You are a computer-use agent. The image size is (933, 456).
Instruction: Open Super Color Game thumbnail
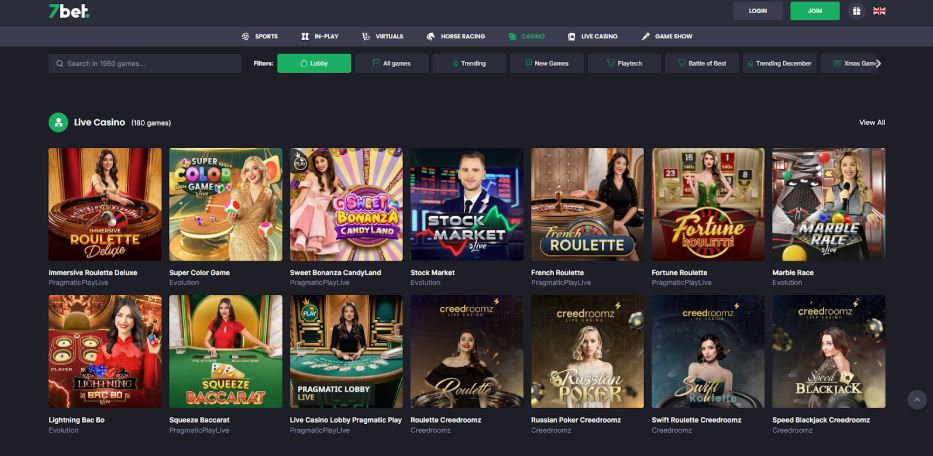226,204
